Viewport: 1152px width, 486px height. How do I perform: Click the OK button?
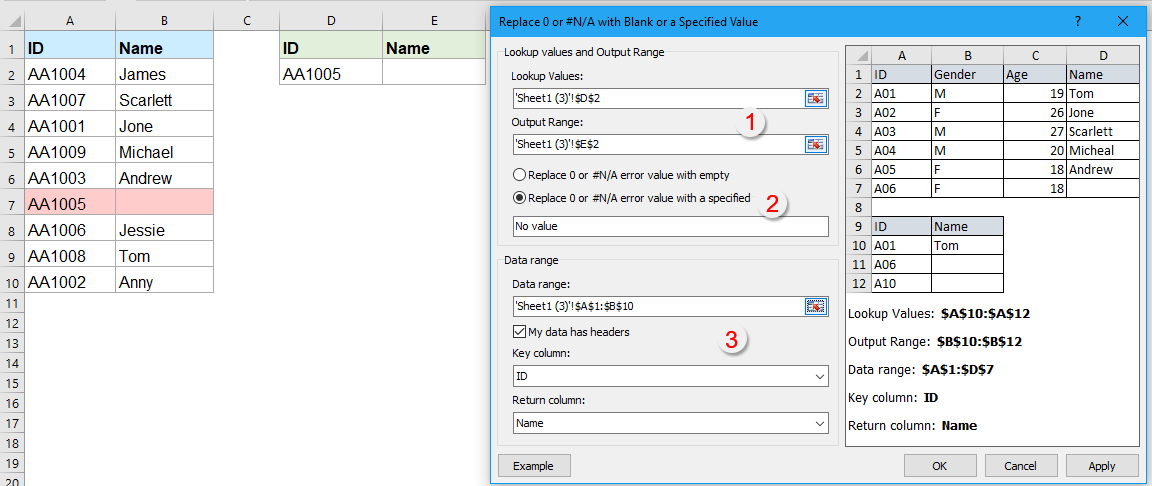pos(939,466)
